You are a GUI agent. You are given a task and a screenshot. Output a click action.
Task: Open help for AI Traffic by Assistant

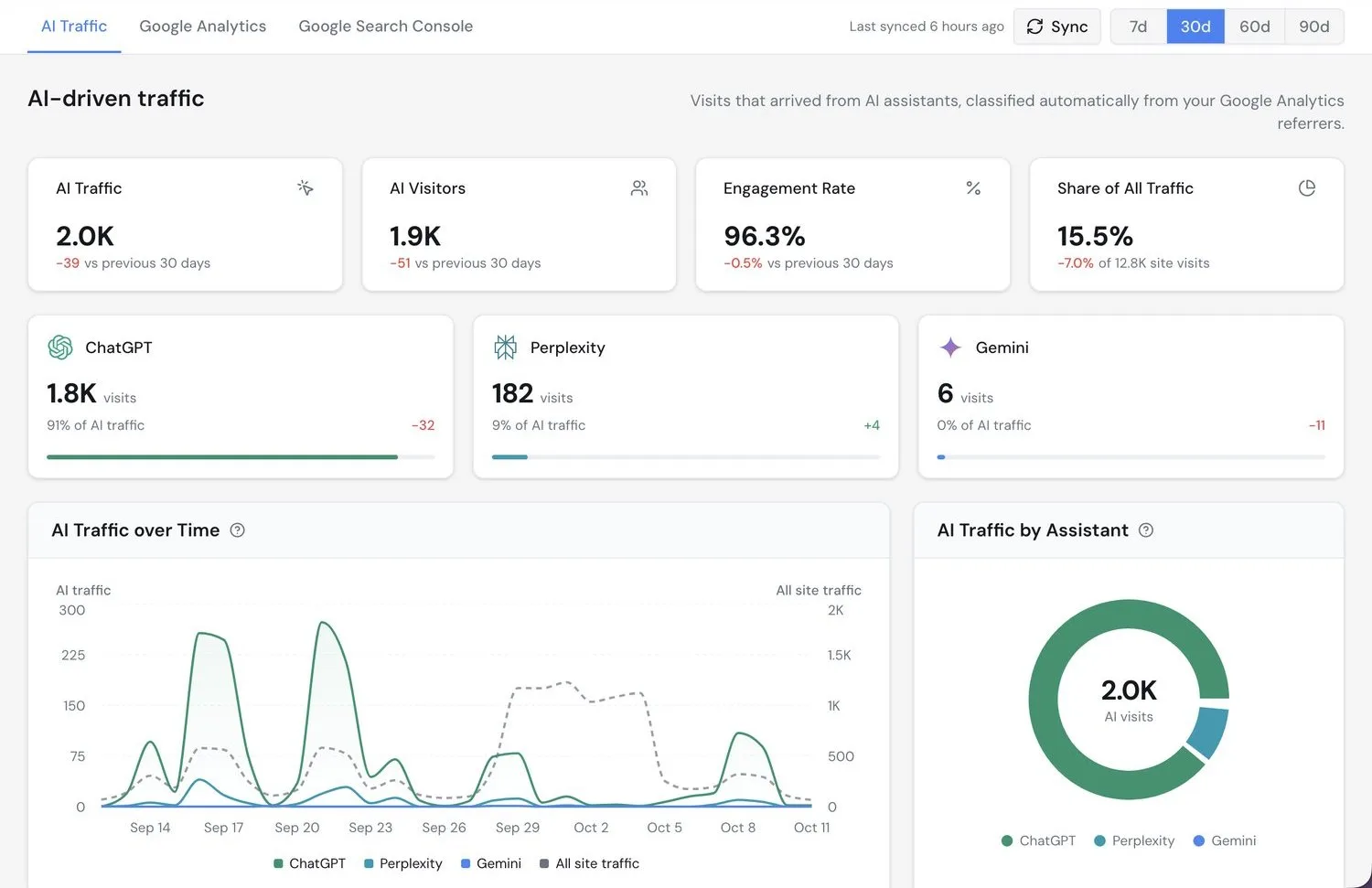click(x=1146, y=530)
